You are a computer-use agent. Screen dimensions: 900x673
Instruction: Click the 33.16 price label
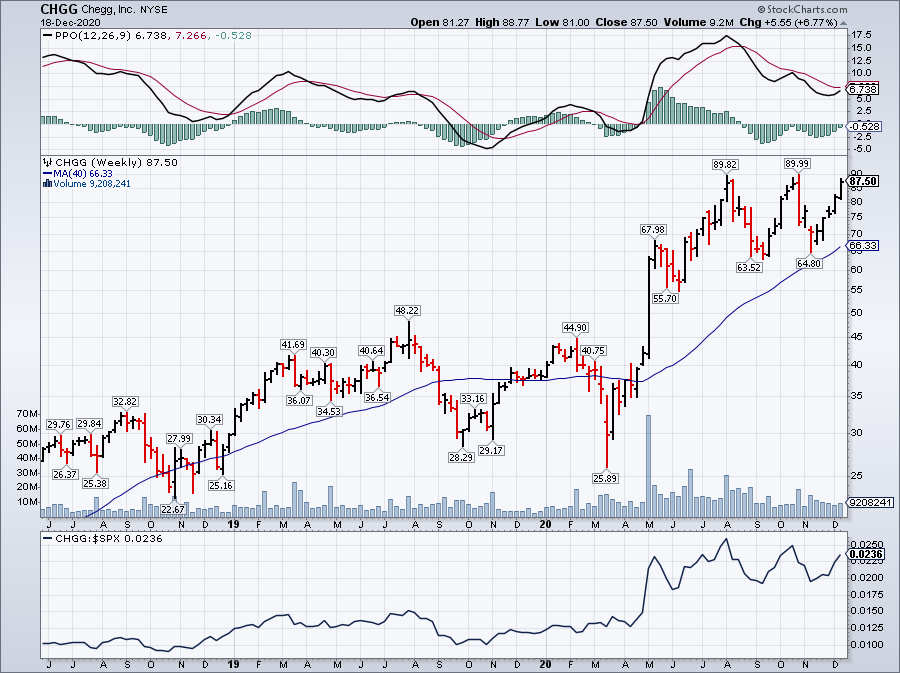(x=473, y=399)
